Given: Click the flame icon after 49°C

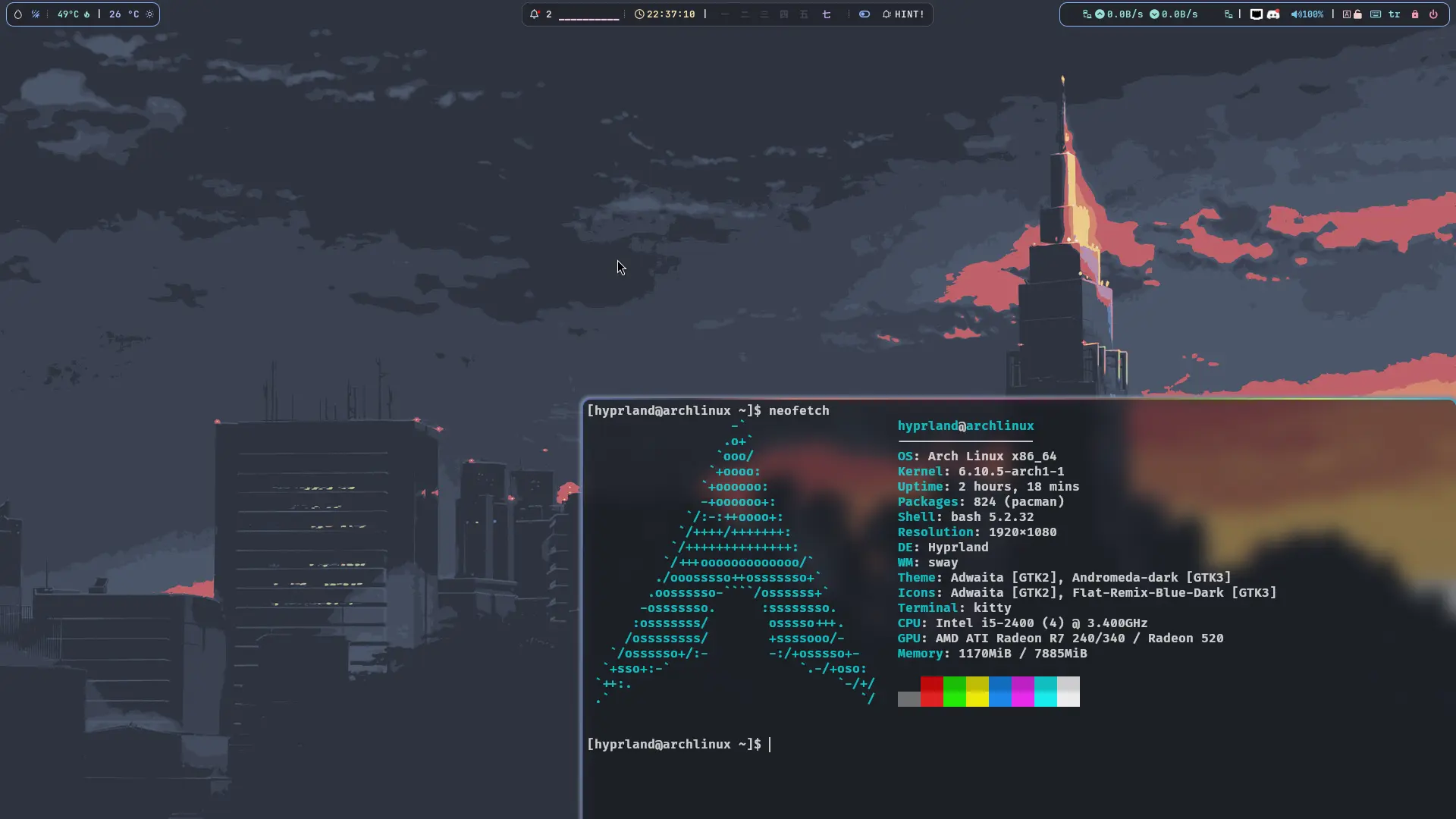Looking at the screenshot, I should tap(86, 14).
